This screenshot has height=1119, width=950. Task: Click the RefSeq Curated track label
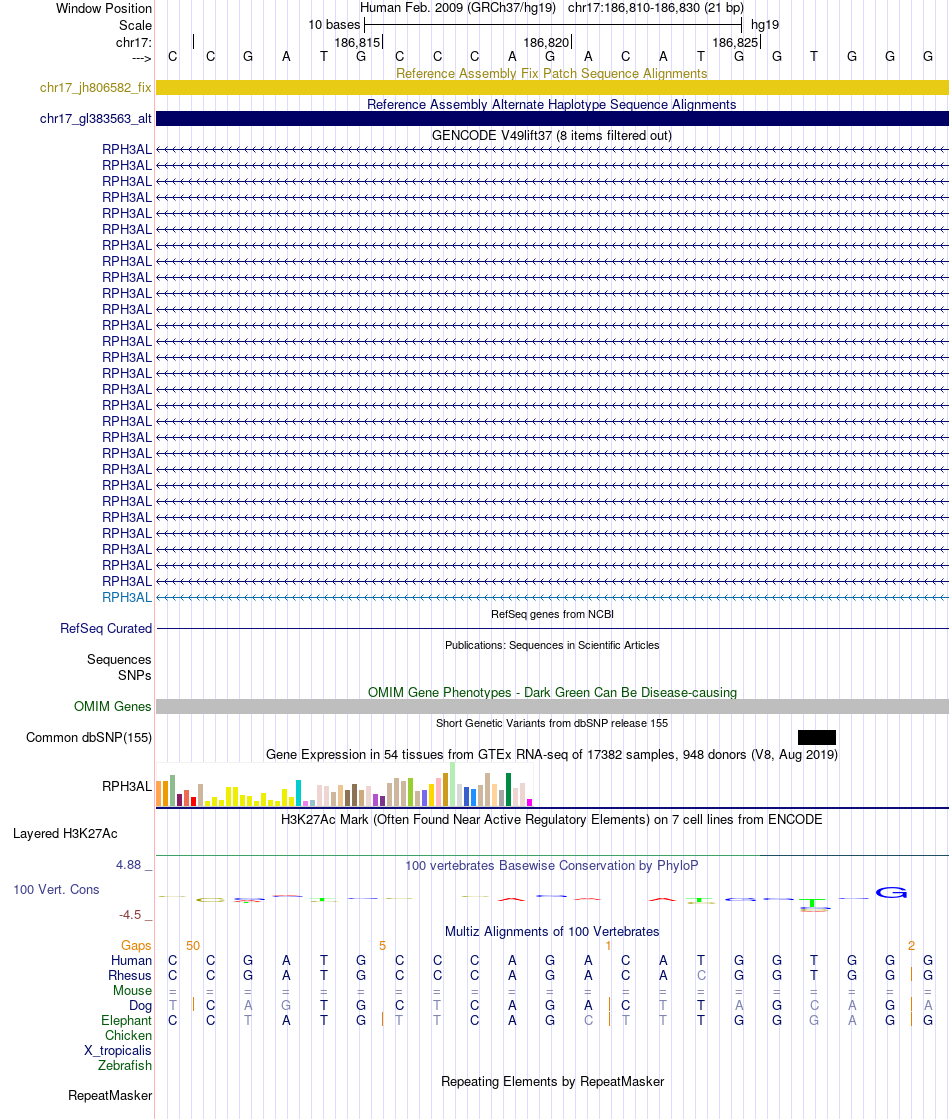point(106,628)
